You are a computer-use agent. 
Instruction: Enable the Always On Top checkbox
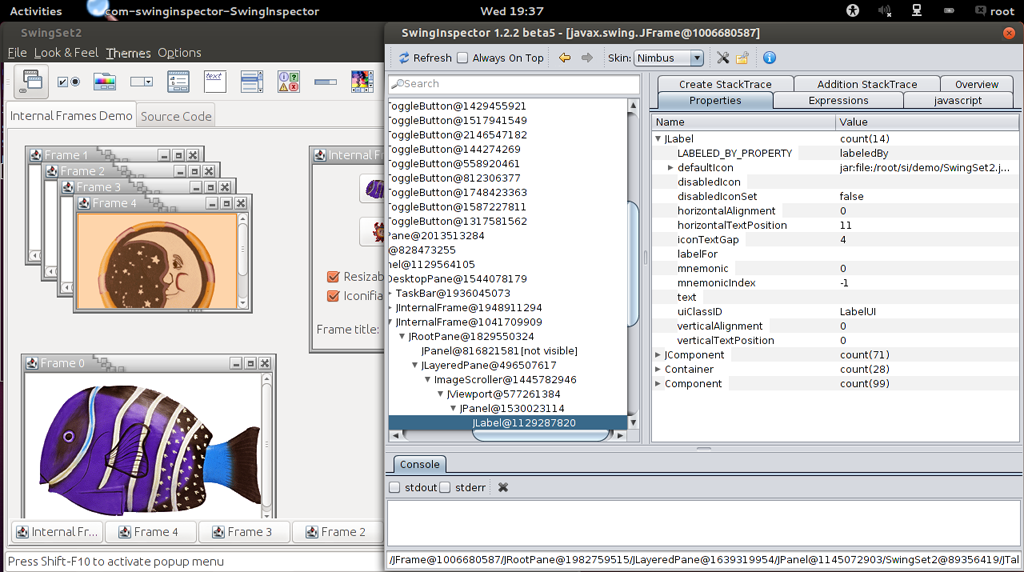(x=463, y=58)
